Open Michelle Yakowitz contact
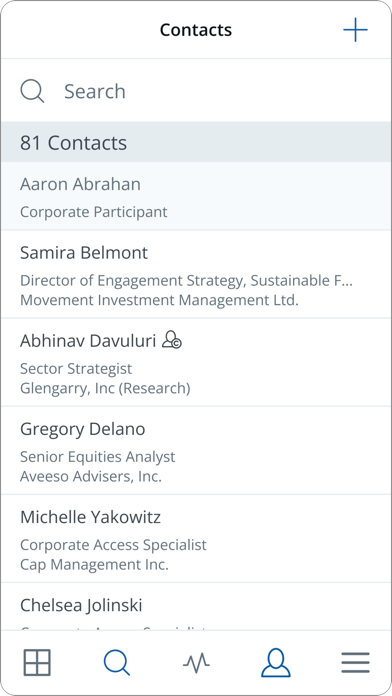This screenshot has width=392, height=696. pyautogui.click(x=196, y=538)
